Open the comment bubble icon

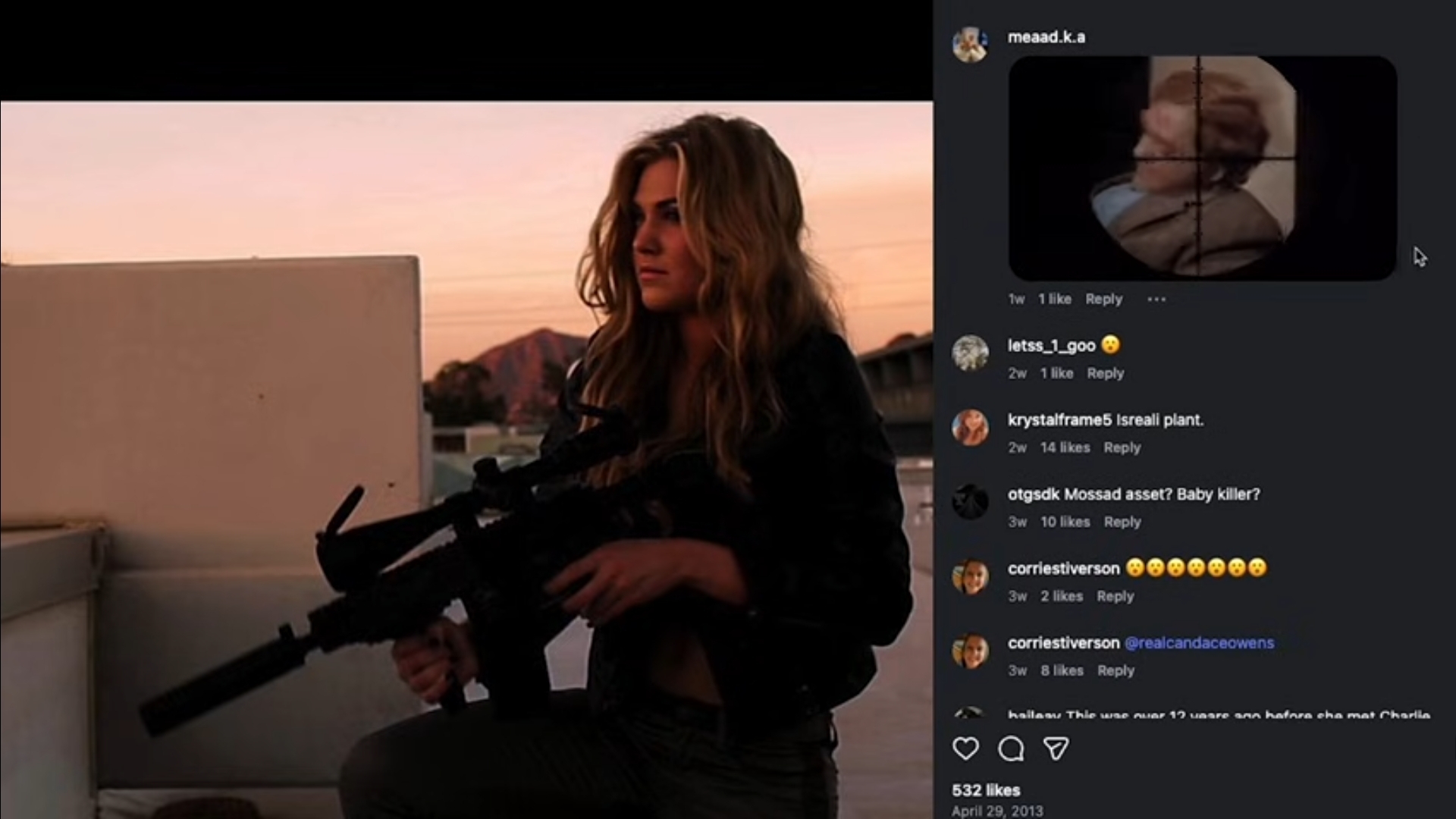1011,748
